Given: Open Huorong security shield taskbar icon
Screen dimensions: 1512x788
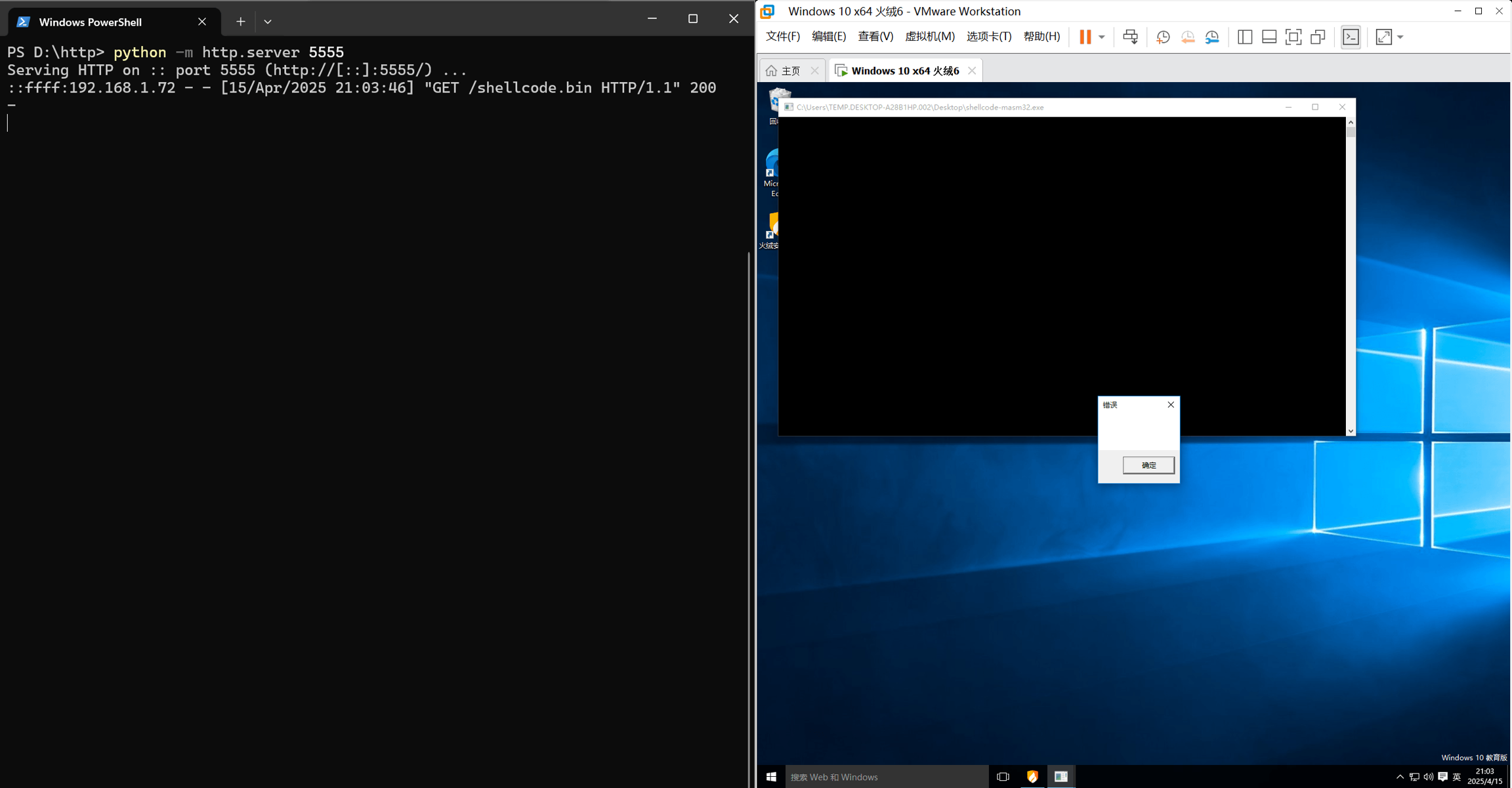Looking at the screenshot, I should (1032, 777).
